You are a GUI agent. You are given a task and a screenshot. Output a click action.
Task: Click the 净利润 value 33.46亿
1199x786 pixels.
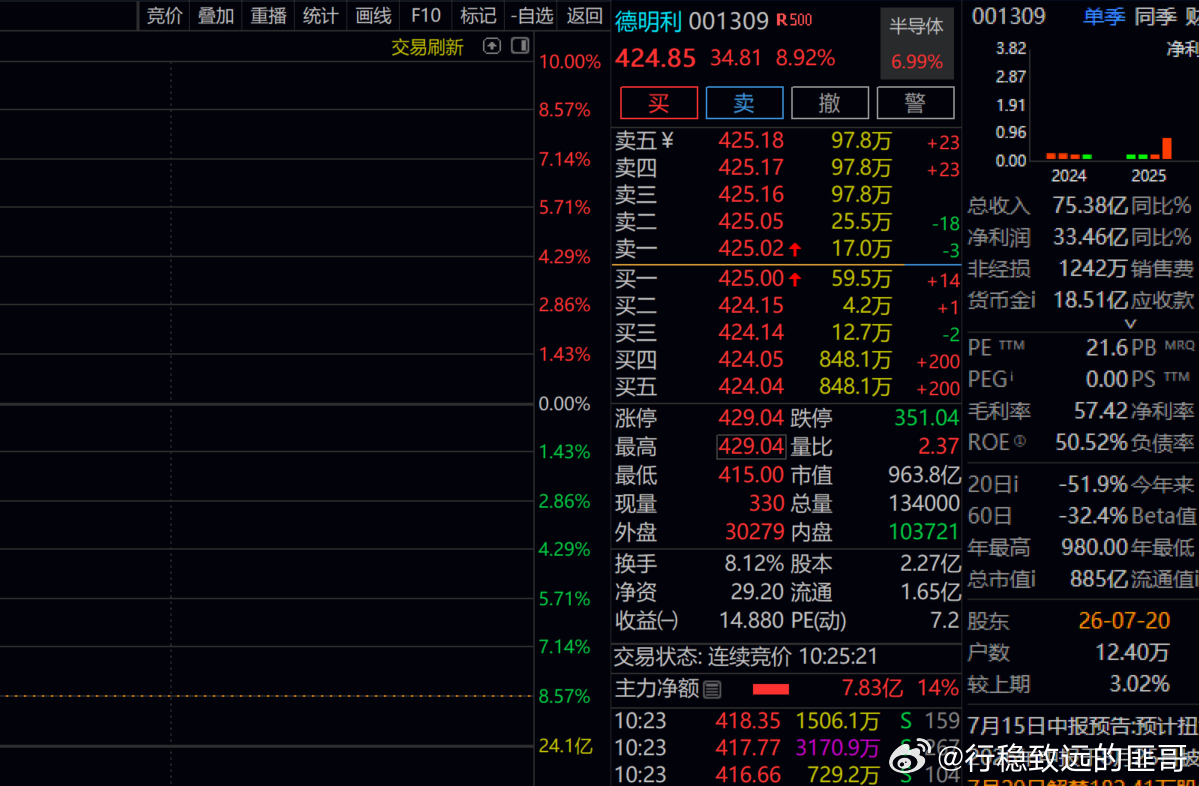1090,237
